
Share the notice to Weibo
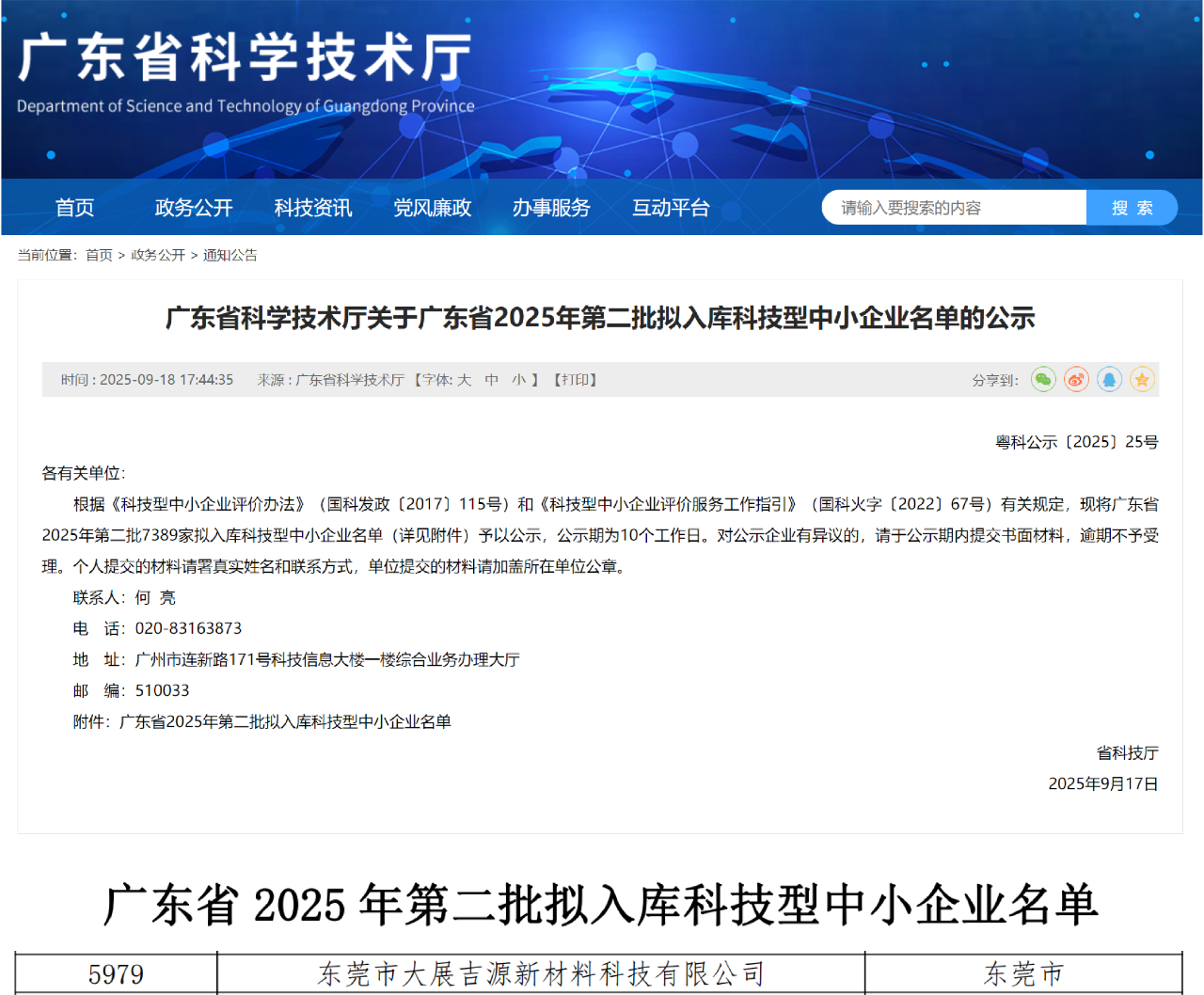point(1076,380)
